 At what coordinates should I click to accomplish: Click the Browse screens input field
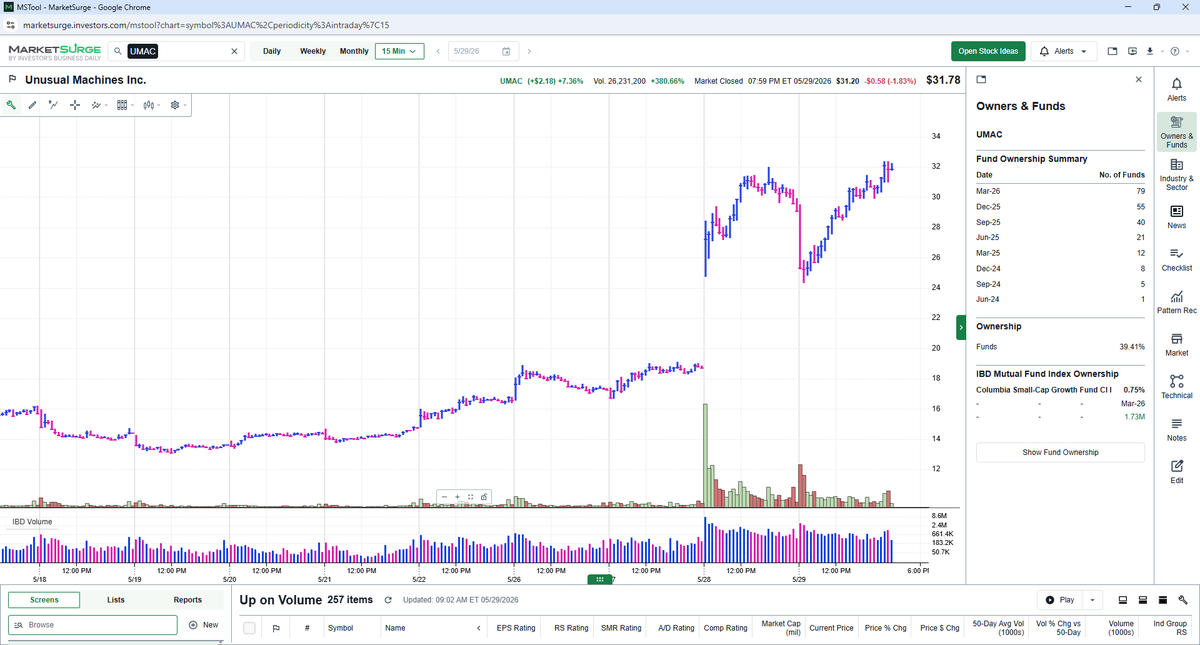(x=93, y=625)
